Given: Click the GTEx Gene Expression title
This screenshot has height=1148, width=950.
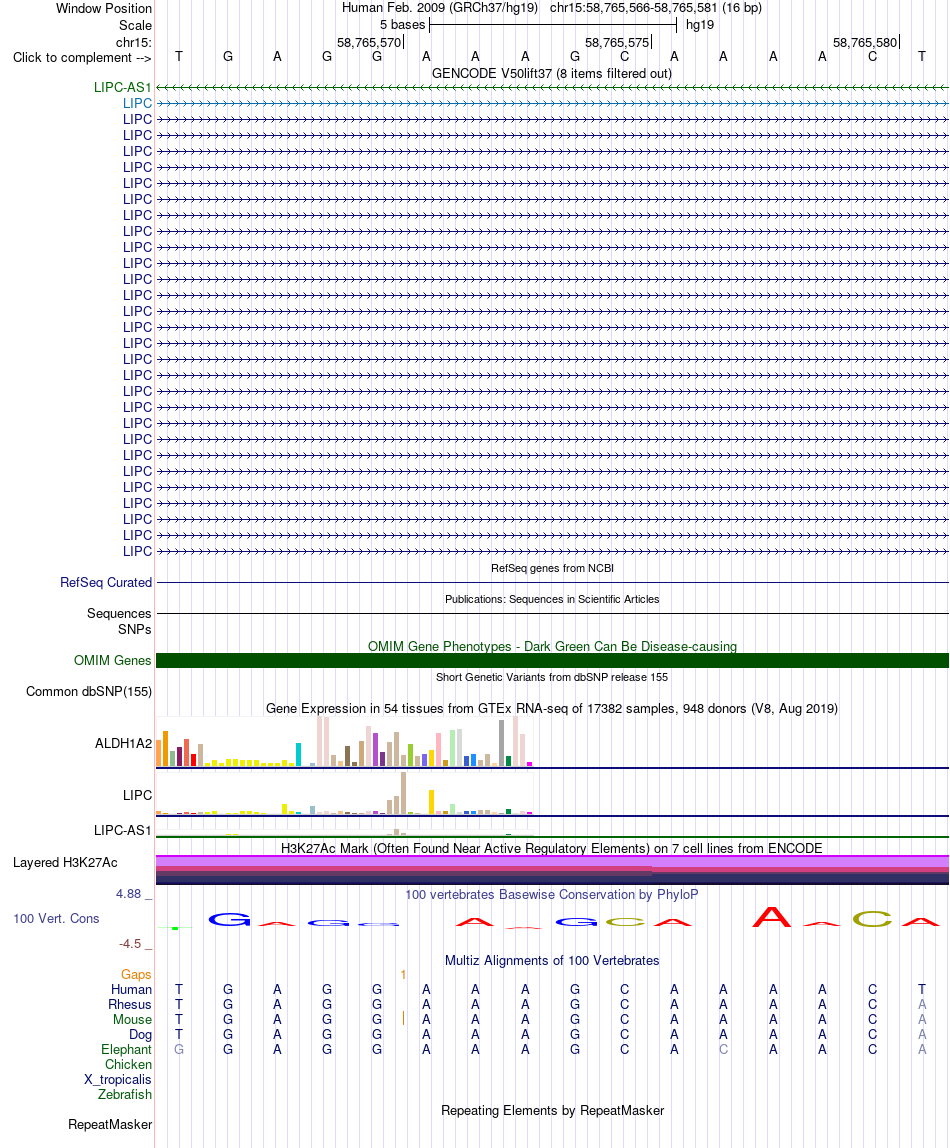Looking at the screenshot, I should (552, 708).
